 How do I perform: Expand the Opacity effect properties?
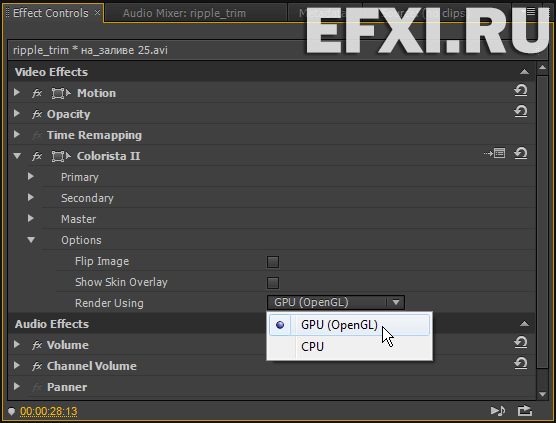17,113
